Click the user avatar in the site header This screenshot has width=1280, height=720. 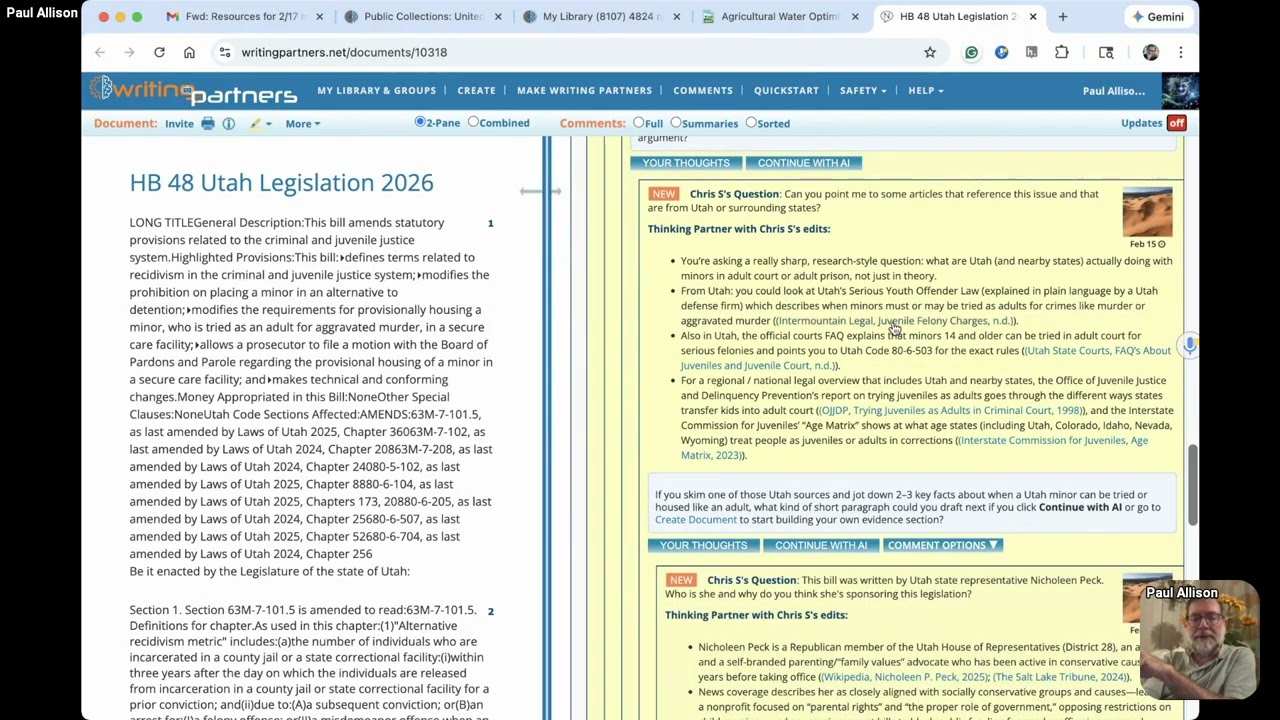coord(1180,91)
